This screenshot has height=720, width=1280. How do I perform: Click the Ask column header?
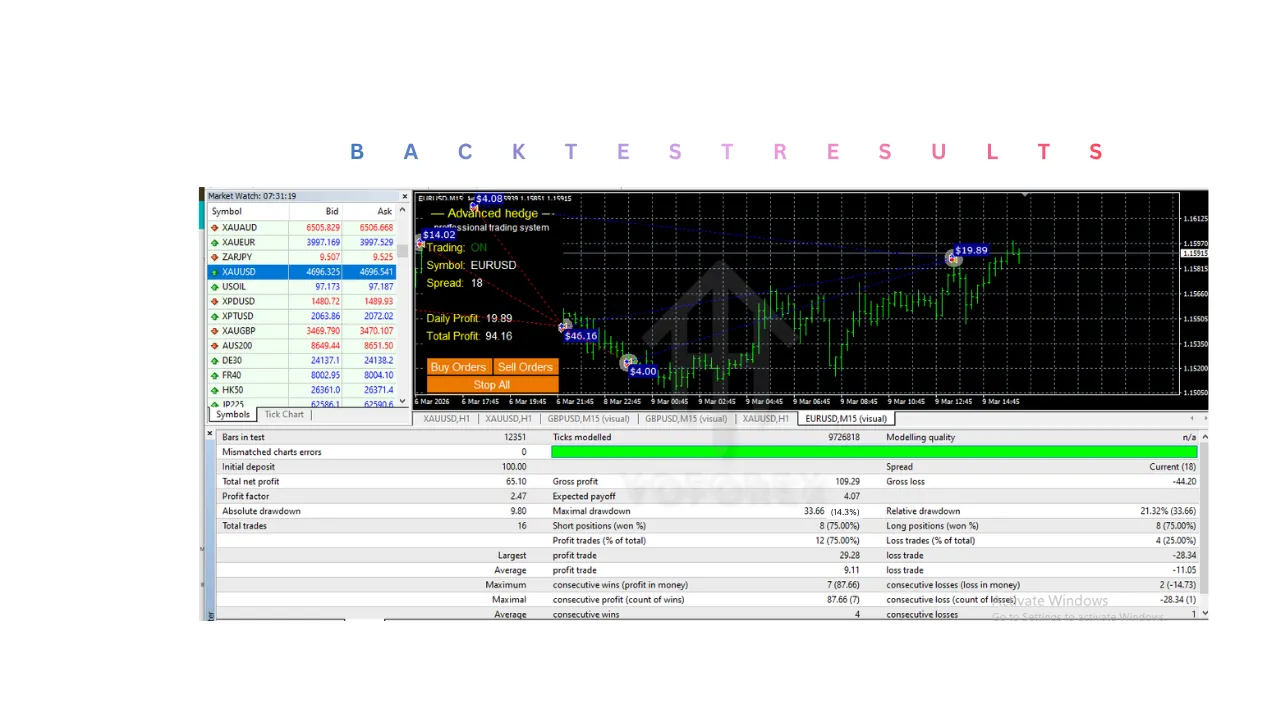pos(369,212)
